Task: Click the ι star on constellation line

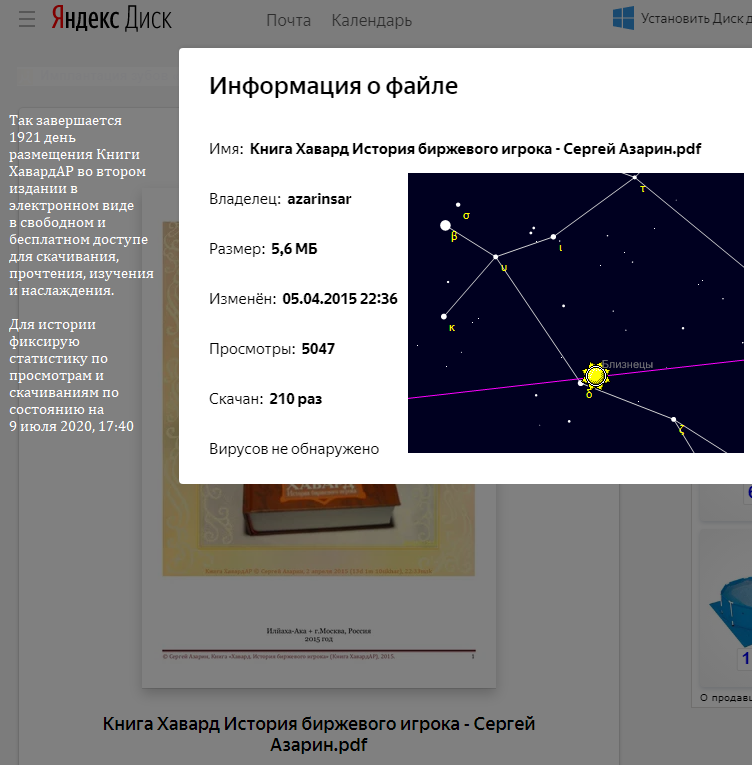Action: pyautogui.click(x=553, y=237)
